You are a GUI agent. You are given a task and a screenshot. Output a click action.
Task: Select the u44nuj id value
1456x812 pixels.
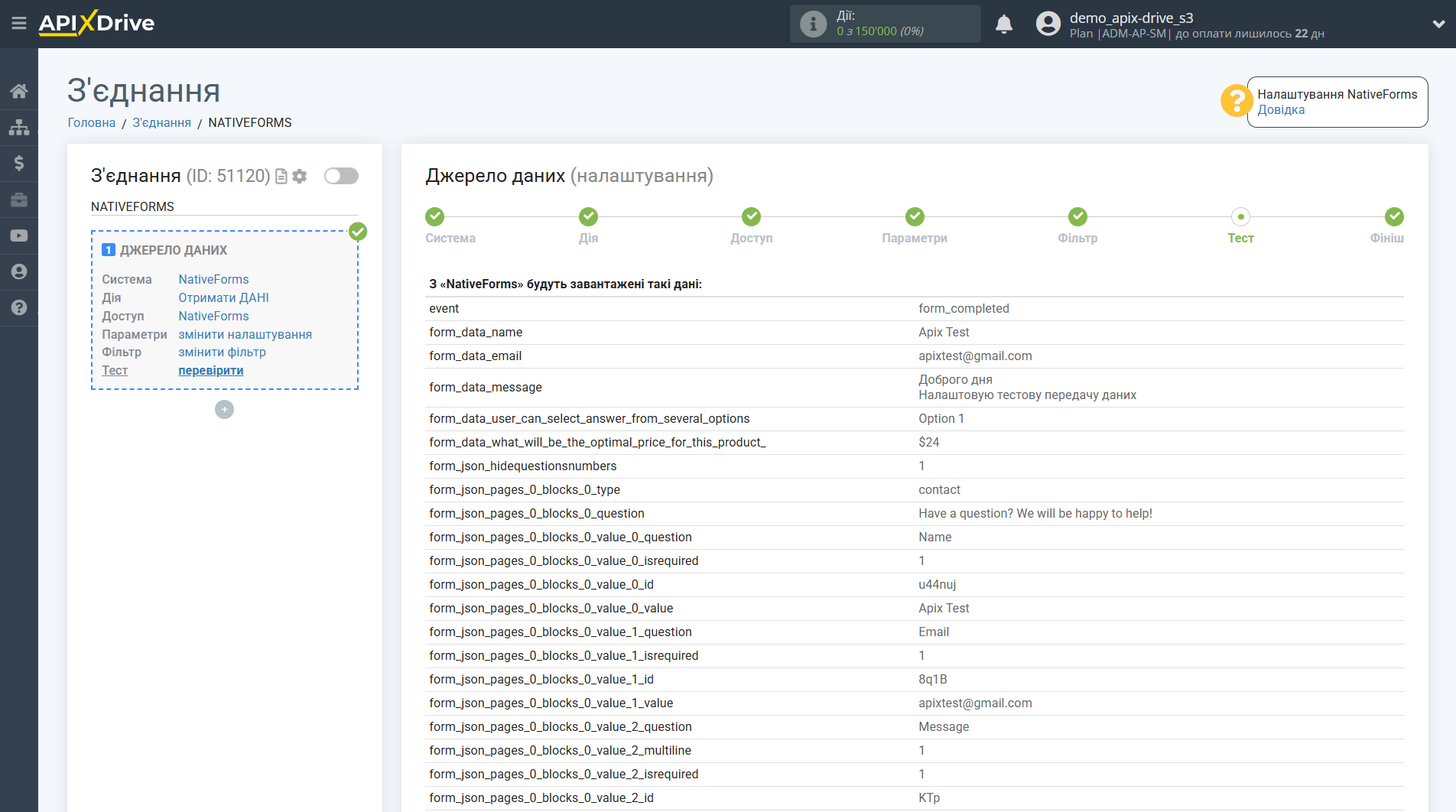pos(937,584)
